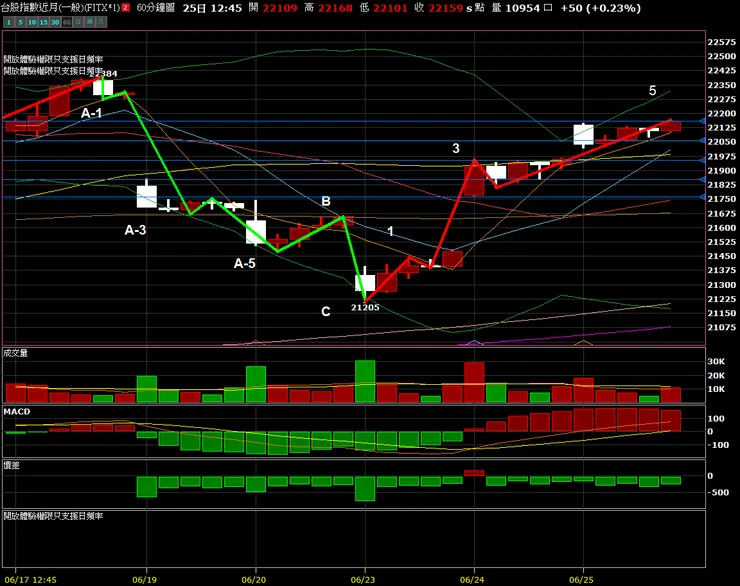Switch to the weekly (週) chart interval
This screenshot has height=586, width=740.
point(90,22)
